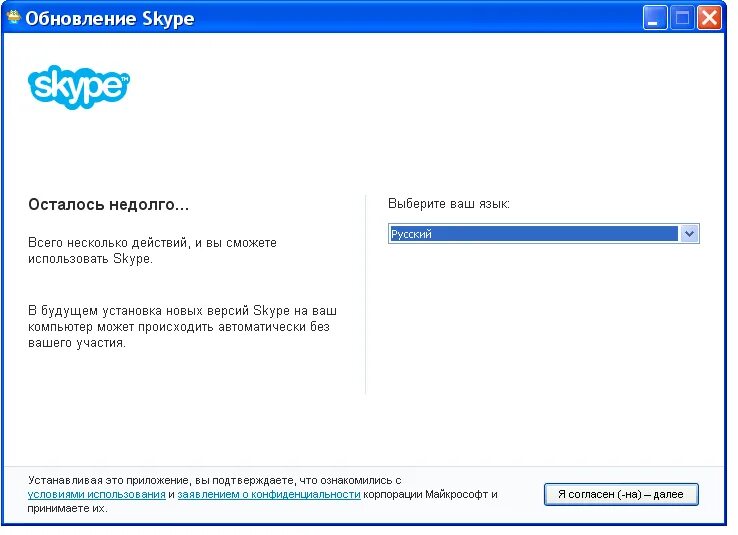Close the Обновление Skype window
This screenshot has width=738, height=535.
[x=709, y=18]
